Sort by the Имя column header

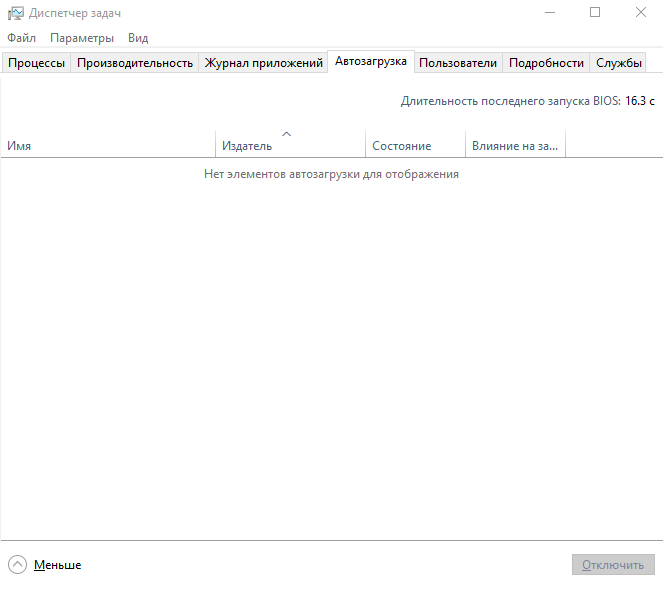tap(108, 144)
